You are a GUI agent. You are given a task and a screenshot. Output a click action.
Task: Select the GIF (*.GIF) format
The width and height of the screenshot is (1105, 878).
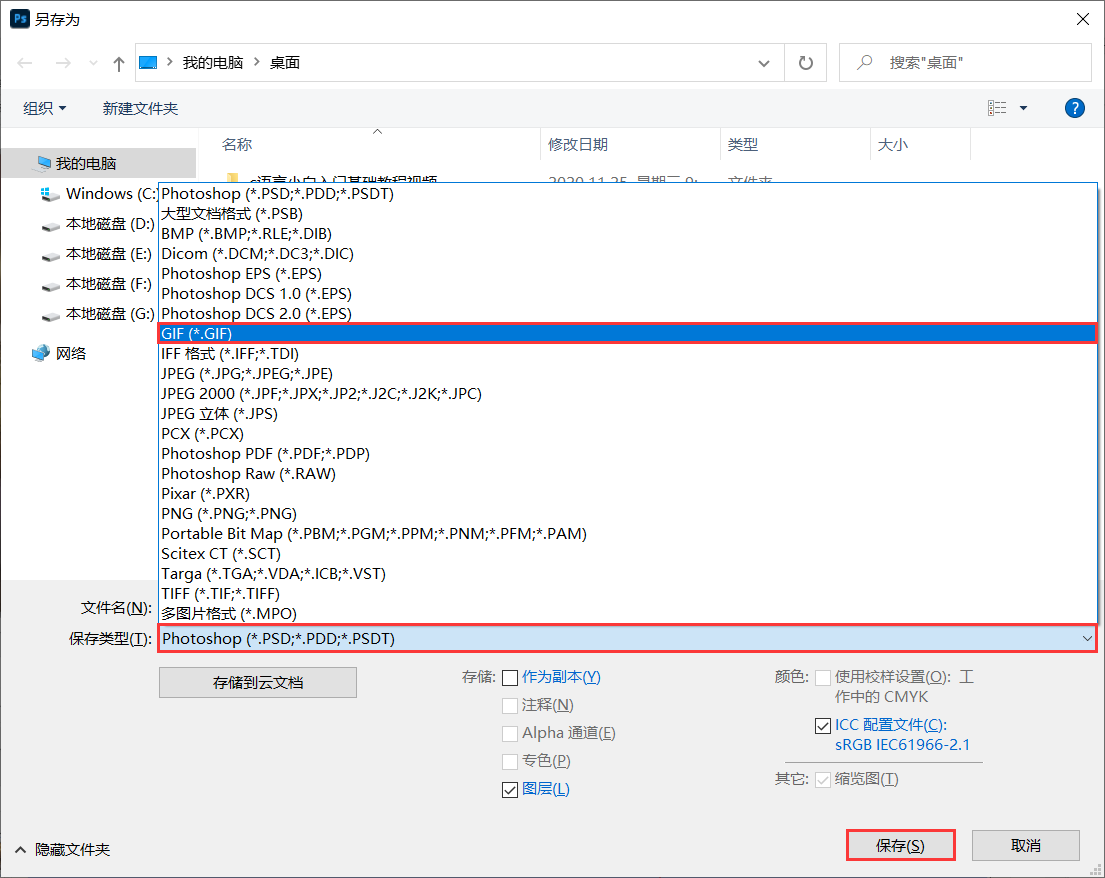click(627, 333)
